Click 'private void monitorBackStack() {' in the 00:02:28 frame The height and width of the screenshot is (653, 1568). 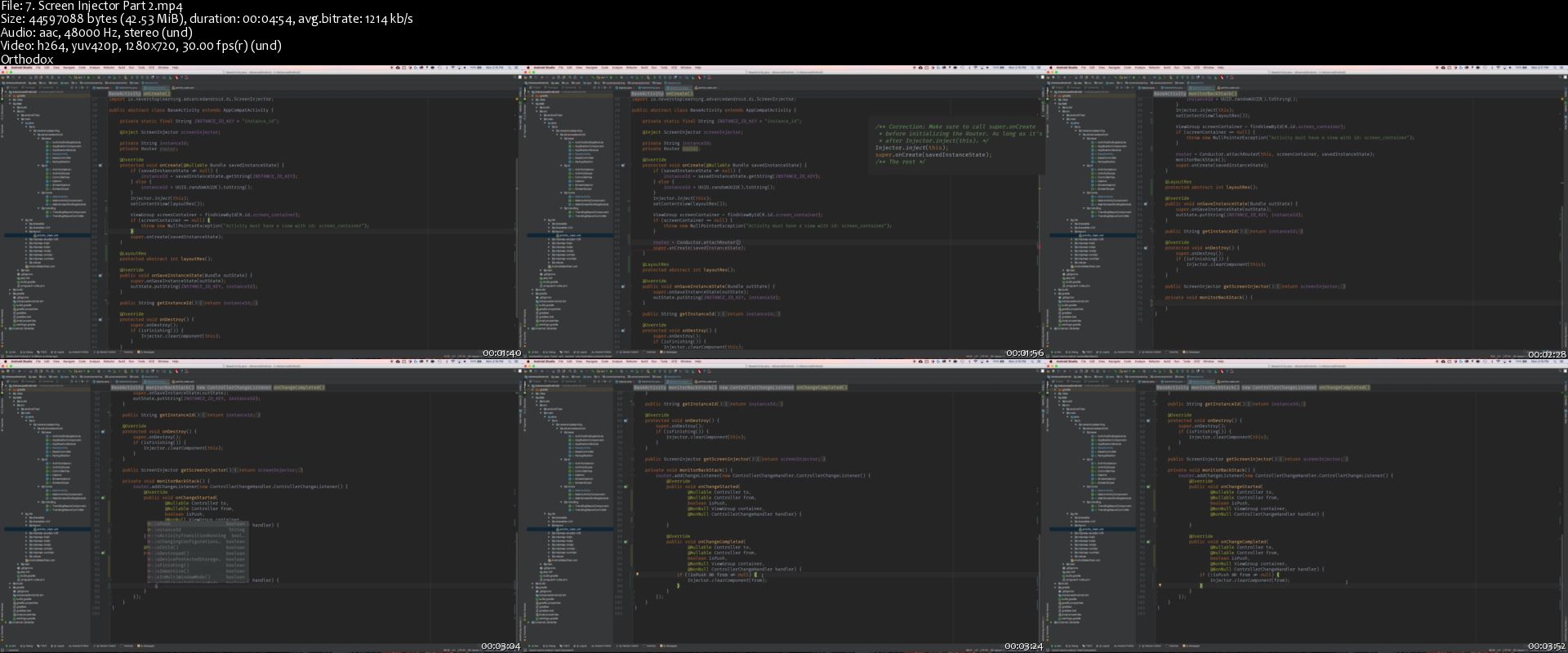tap(1208, 297)
